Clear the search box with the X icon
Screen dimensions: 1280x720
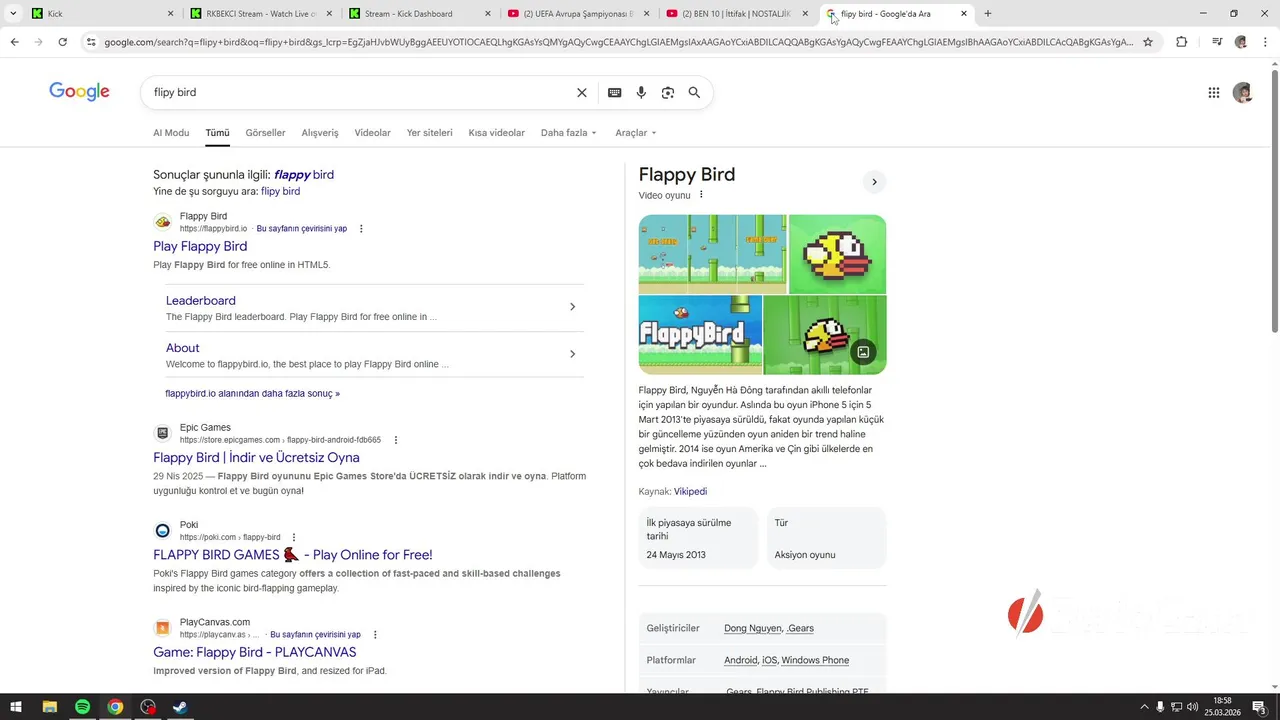pyautogui.click(x=582, y=92)
